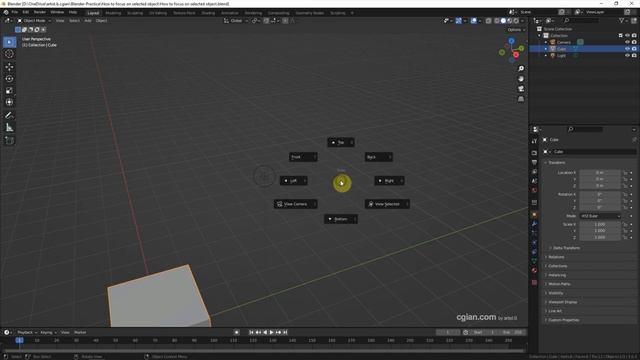This screenshot has height=360, width=640.
Task: Click the Blender logo menu icon
Action: coord(6,13)
